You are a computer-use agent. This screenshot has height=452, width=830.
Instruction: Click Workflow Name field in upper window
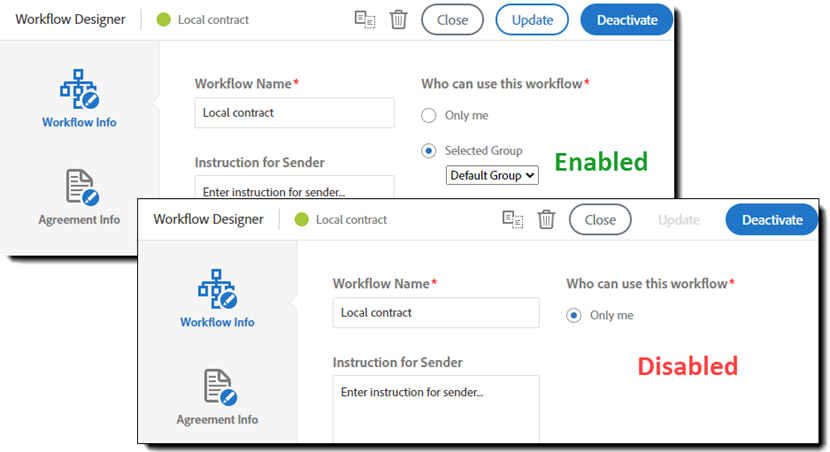tap(294, 112)
